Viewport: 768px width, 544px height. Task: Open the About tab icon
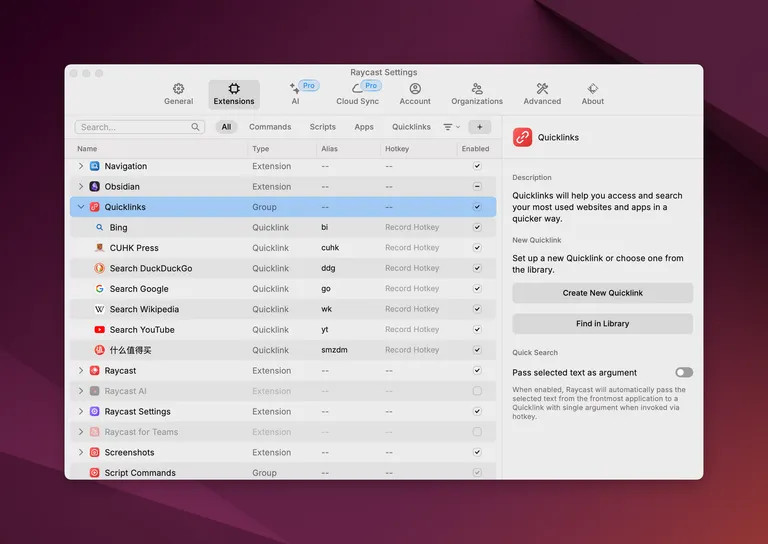pos(593,90)
